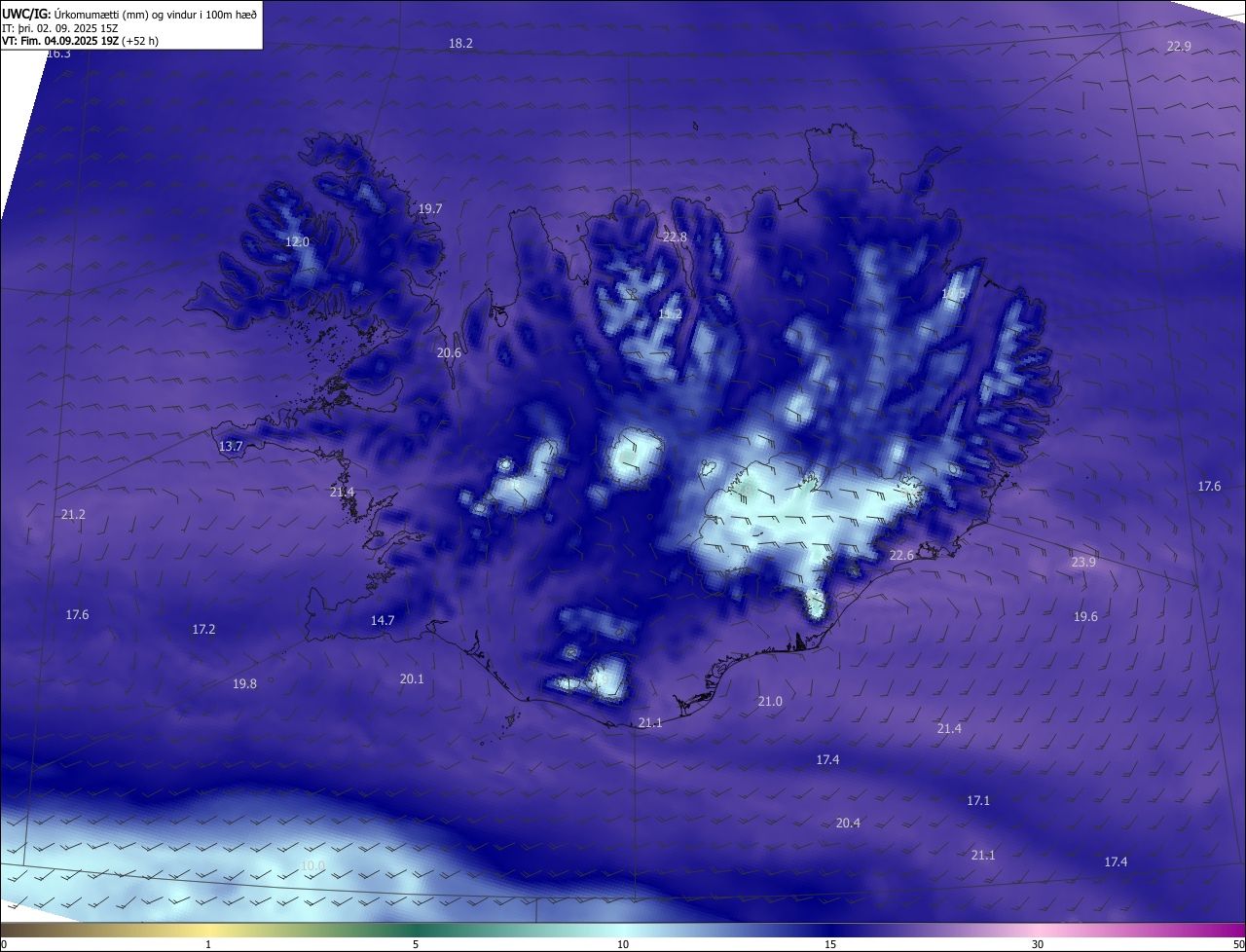Viewport: 1246px width, 952px height.
Task: Click the 0 tick on the colour scale
Action: 3,945
